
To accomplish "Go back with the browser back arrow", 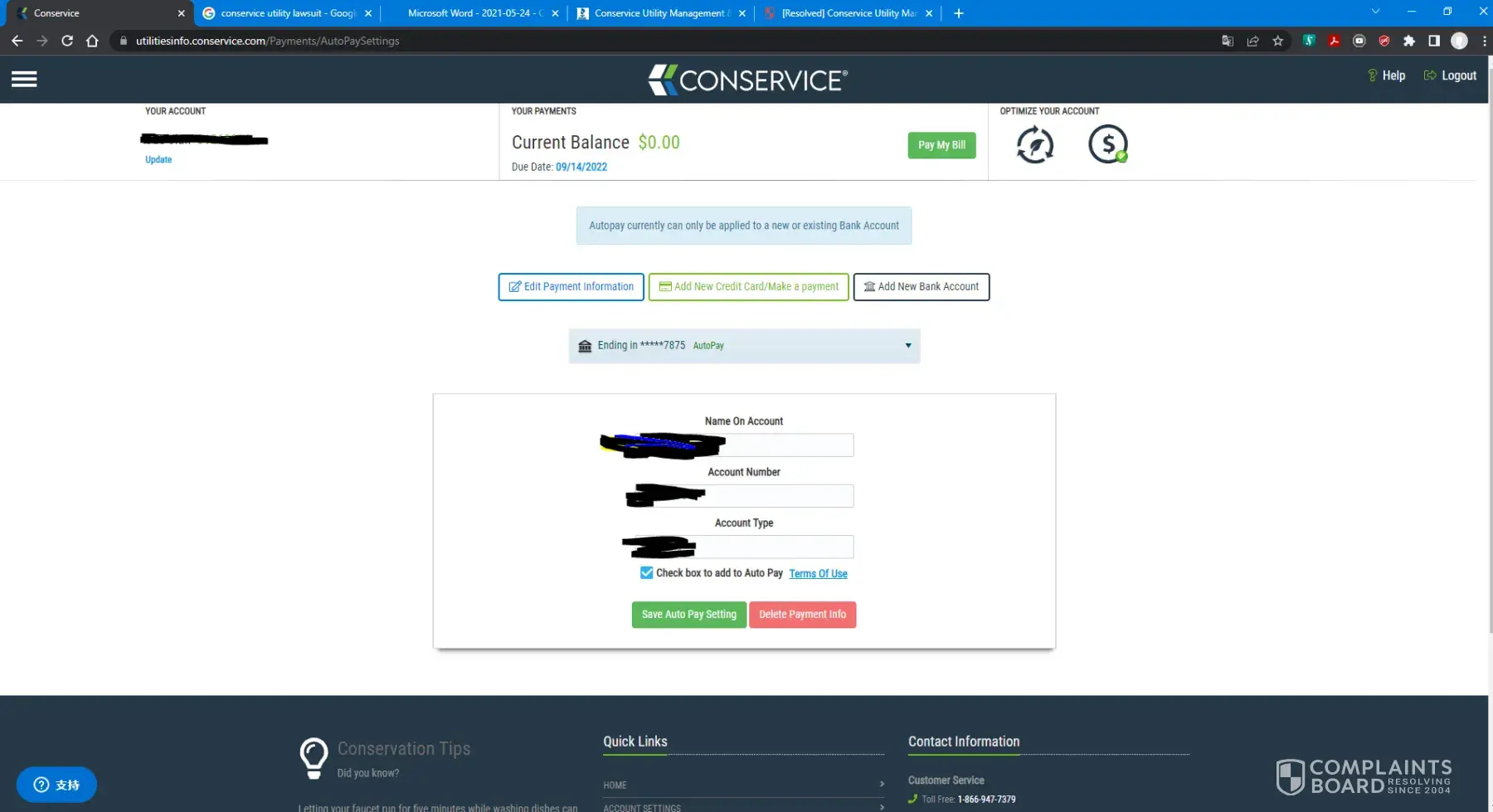I will (17, 41).
